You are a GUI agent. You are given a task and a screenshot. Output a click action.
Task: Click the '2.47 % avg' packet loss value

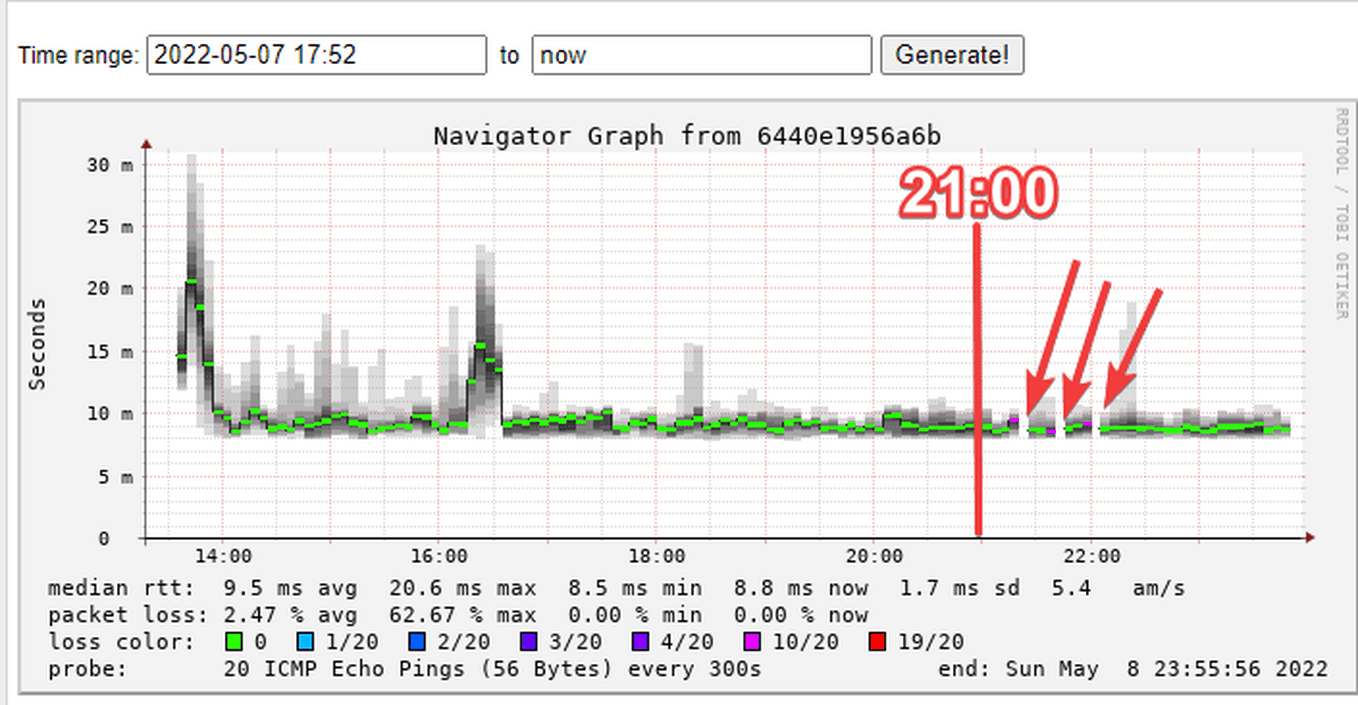click(289, 615)
